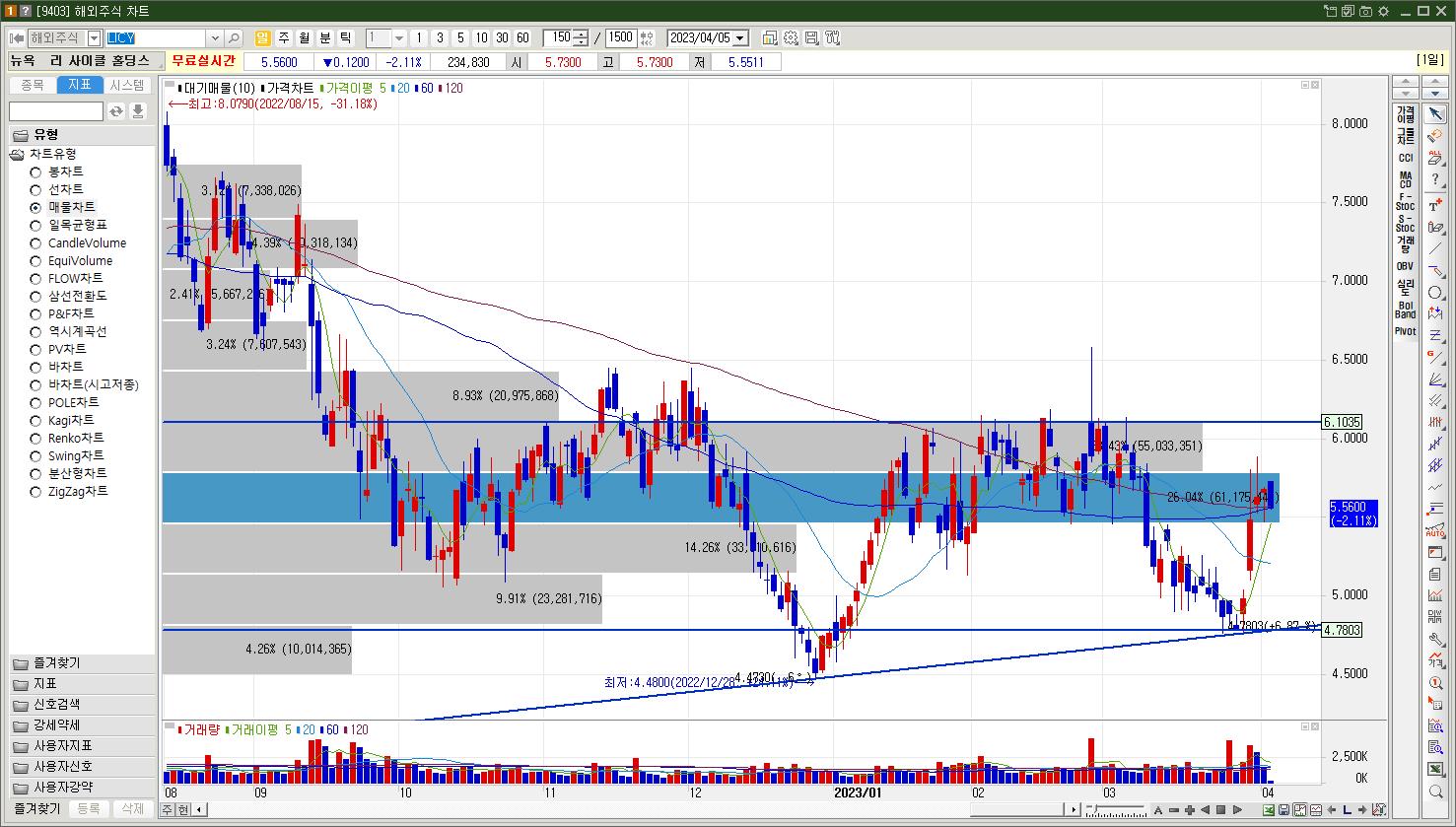Screen dimensions: 1456x827
Task: Switch to daily 일 period
Action: (x=262, y=37)
